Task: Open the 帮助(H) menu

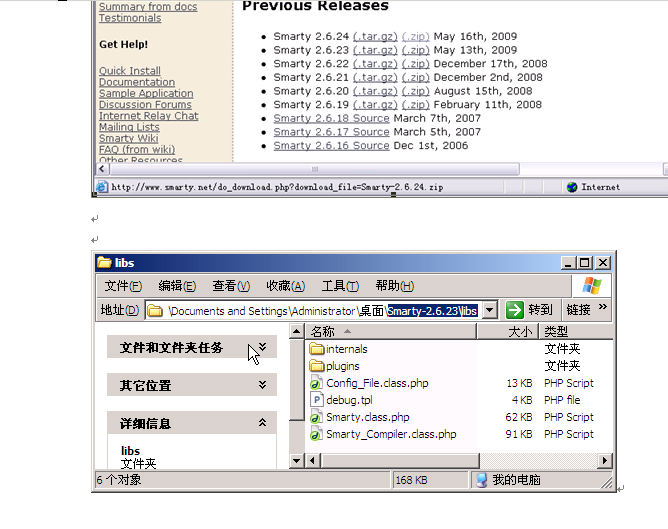Action: pos(394,286)
